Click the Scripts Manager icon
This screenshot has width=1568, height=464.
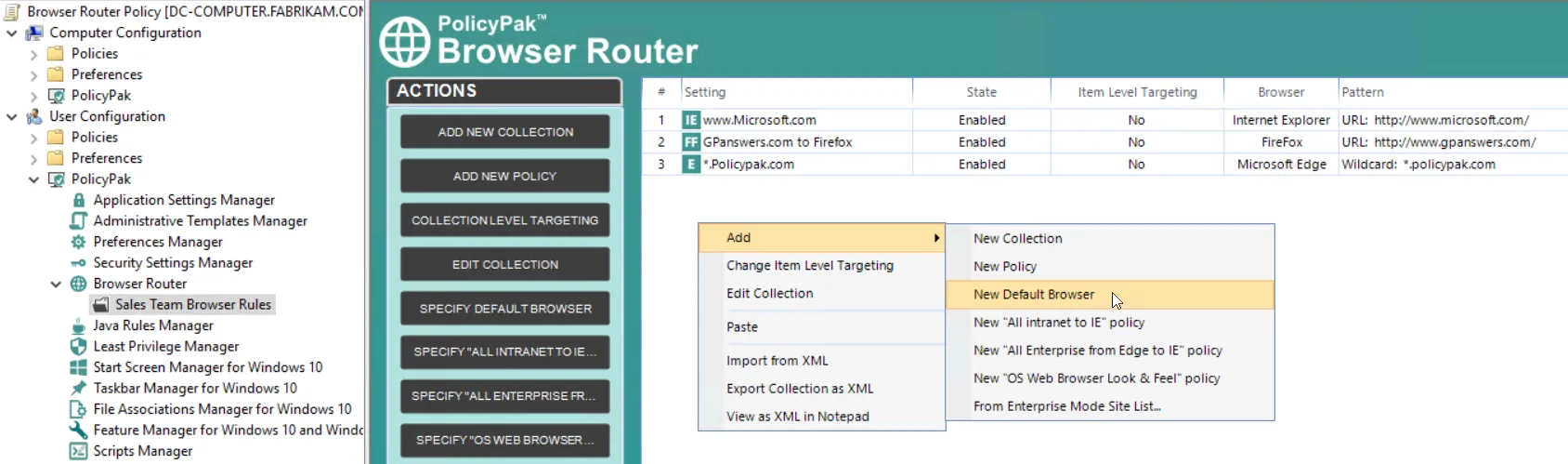click(79, 451)
